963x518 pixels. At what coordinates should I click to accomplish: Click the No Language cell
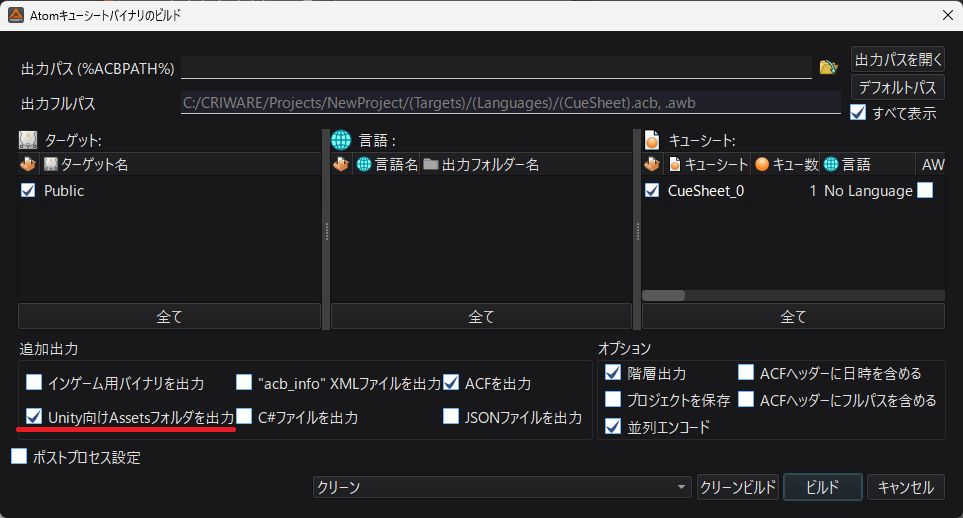pos(868,190)
